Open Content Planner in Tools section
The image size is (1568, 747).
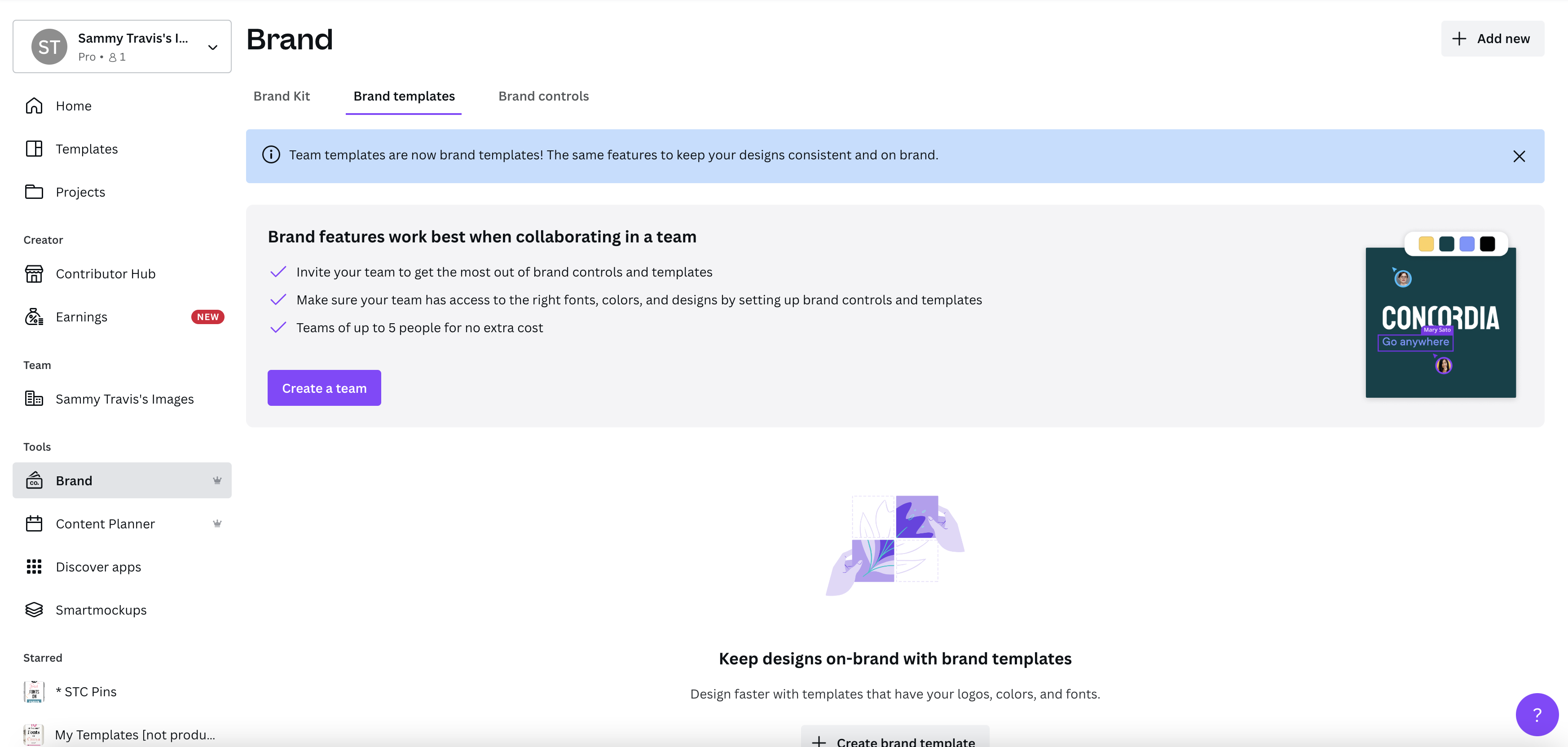(105, 523)
